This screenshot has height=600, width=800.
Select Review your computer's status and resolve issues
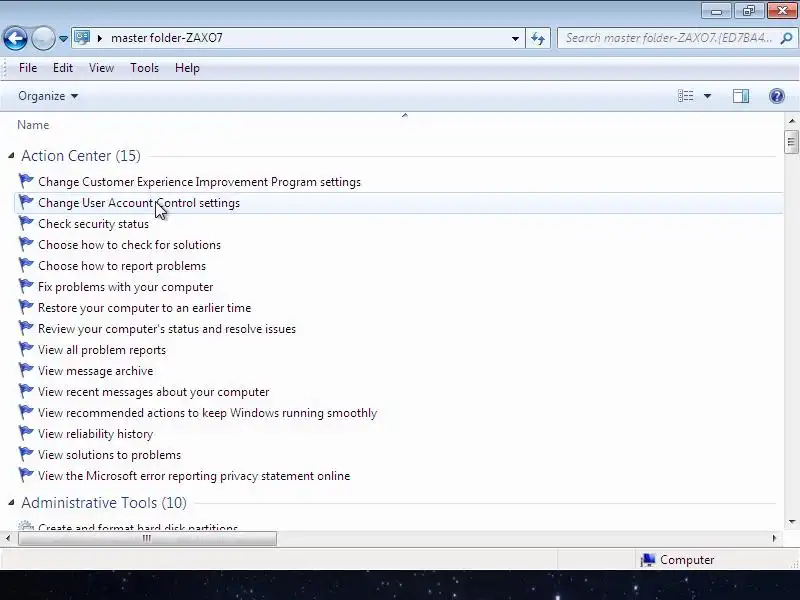click(x=167, y=329)
